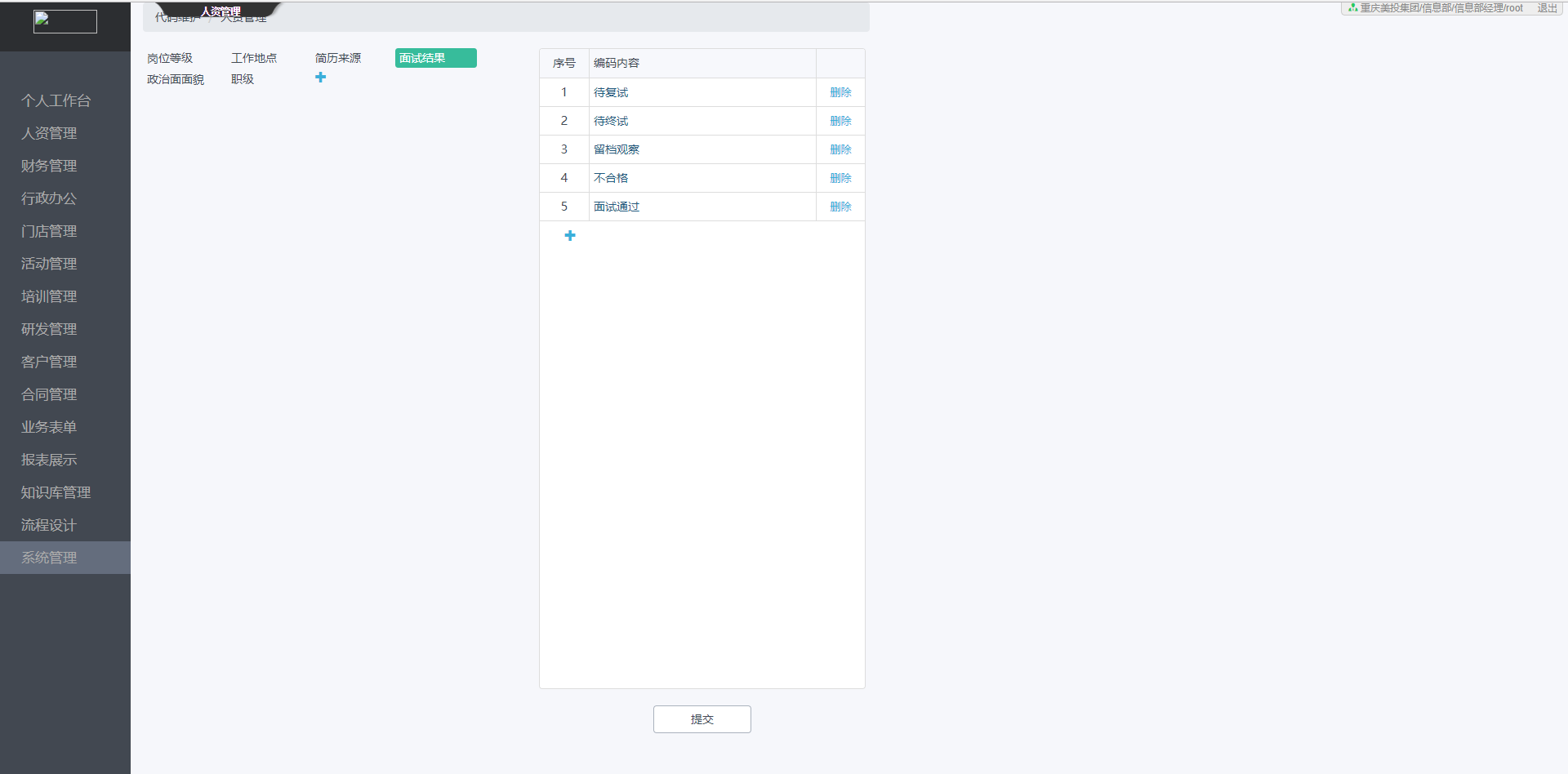Navigate to 知识库管理 in the sidebar
The image size is (1568, 774).
(56, 492)
